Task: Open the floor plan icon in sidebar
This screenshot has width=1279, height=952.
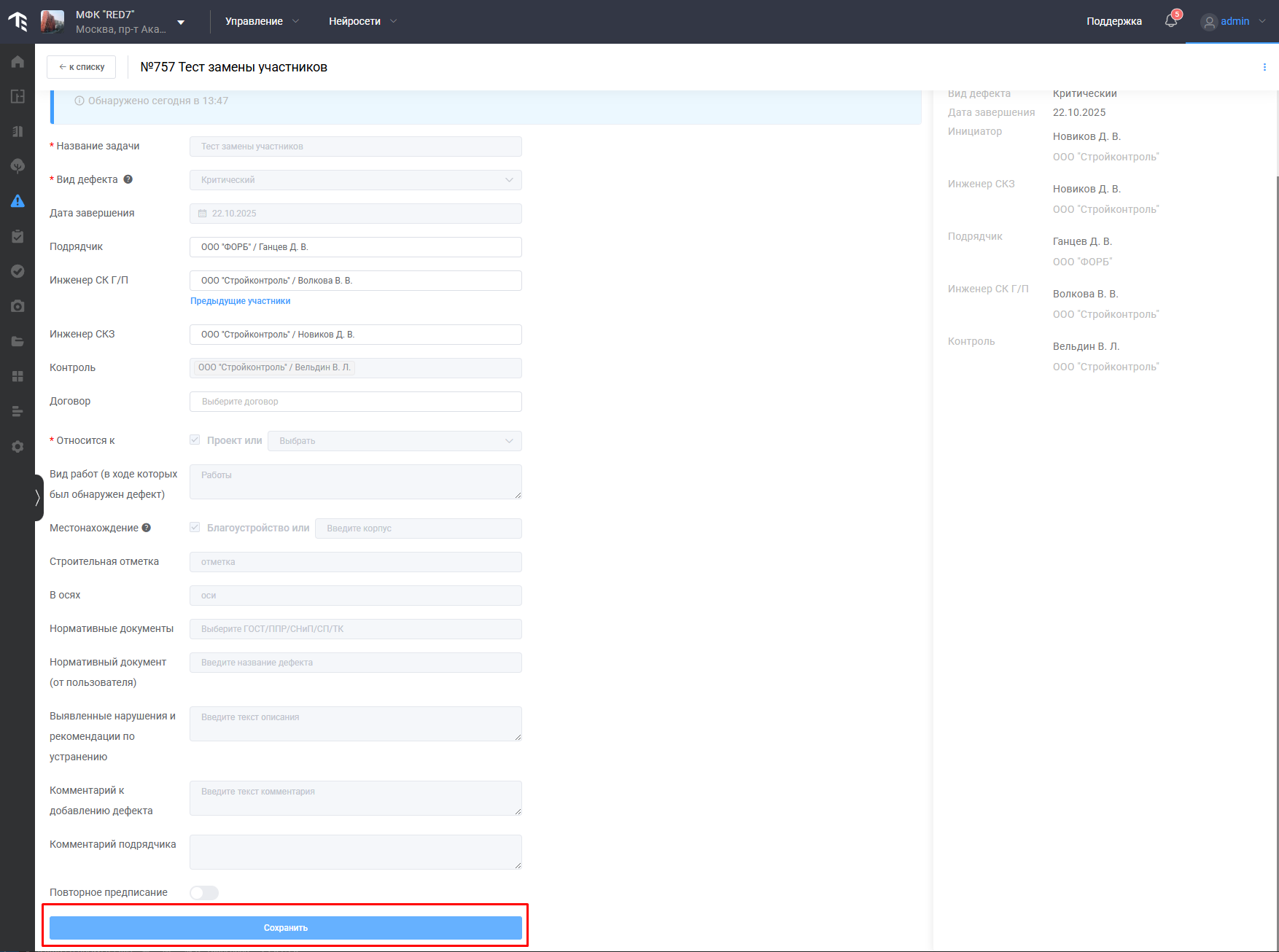Action: pyautogui.click(x=18, y=96)
